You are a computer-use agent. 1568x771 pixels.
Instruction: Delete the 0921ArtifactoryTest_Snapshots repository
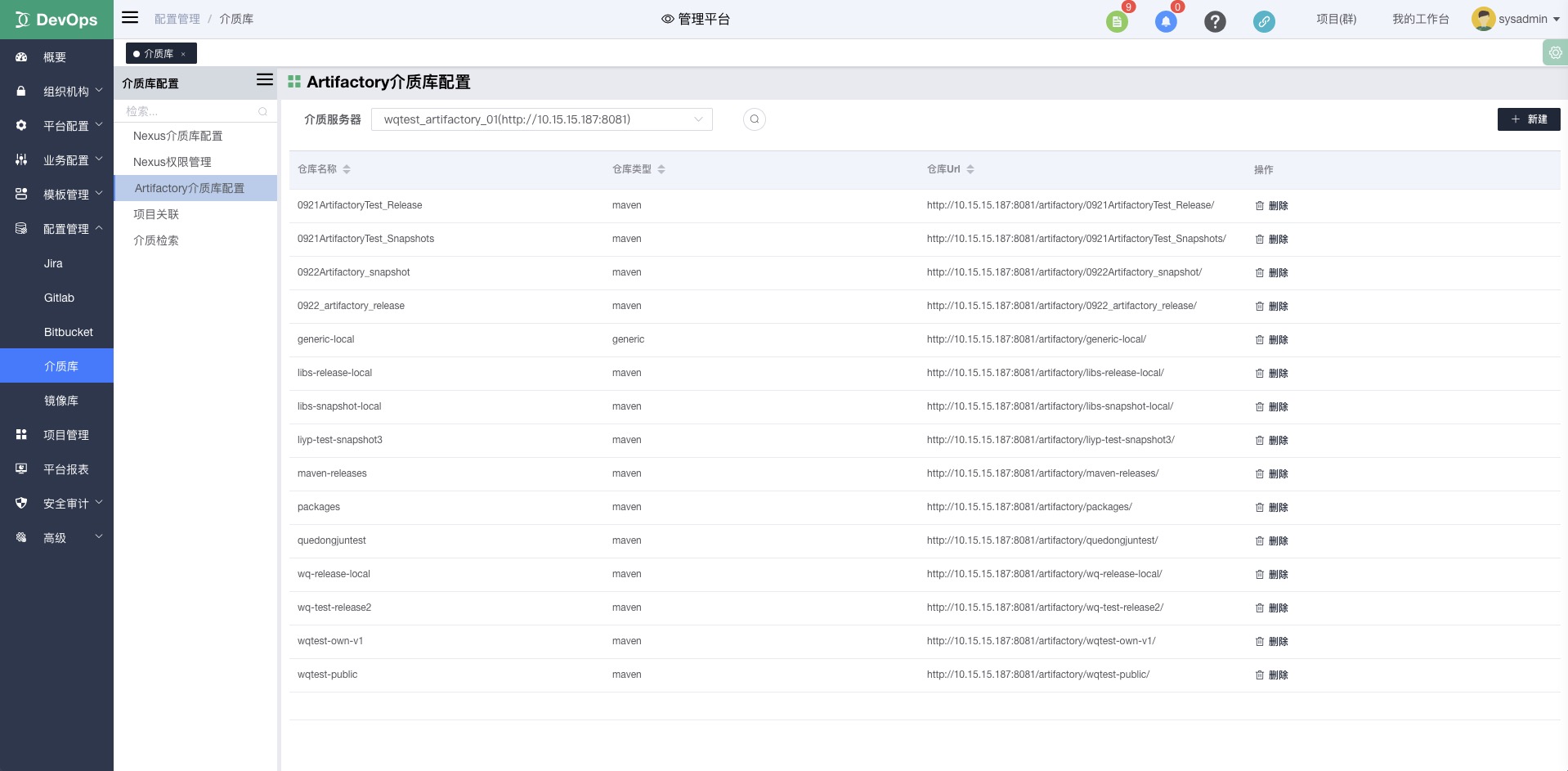(1271, 240)
